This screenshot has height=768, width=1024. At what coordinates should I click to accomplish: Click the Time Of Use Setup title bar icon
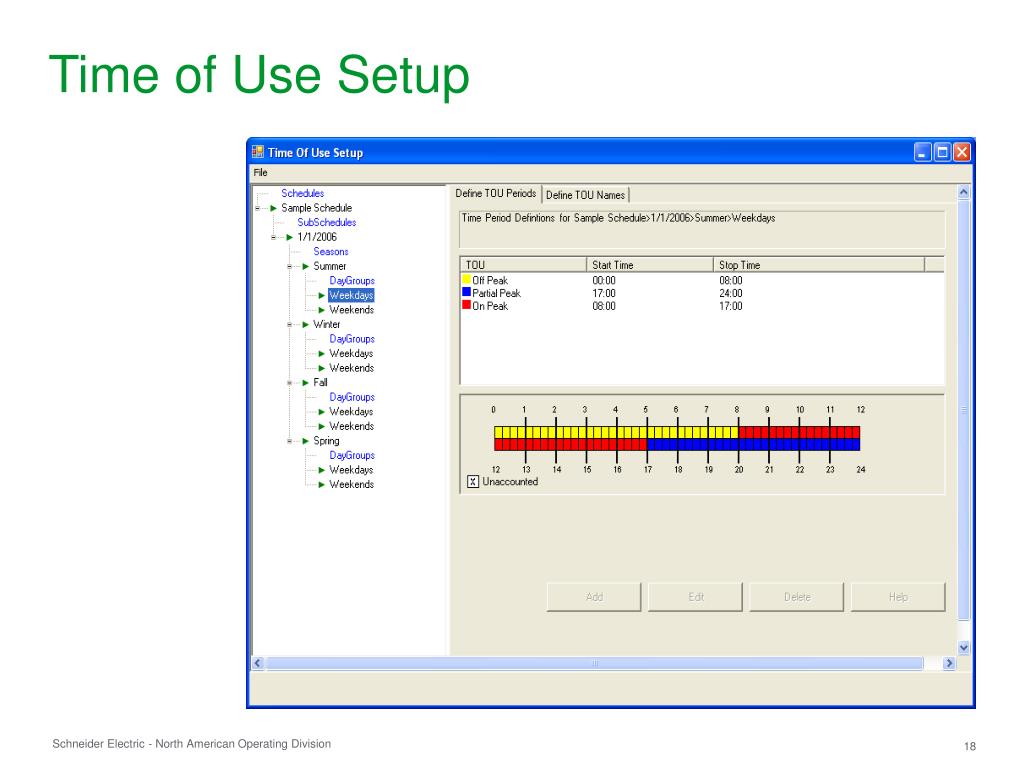(259, 151)
